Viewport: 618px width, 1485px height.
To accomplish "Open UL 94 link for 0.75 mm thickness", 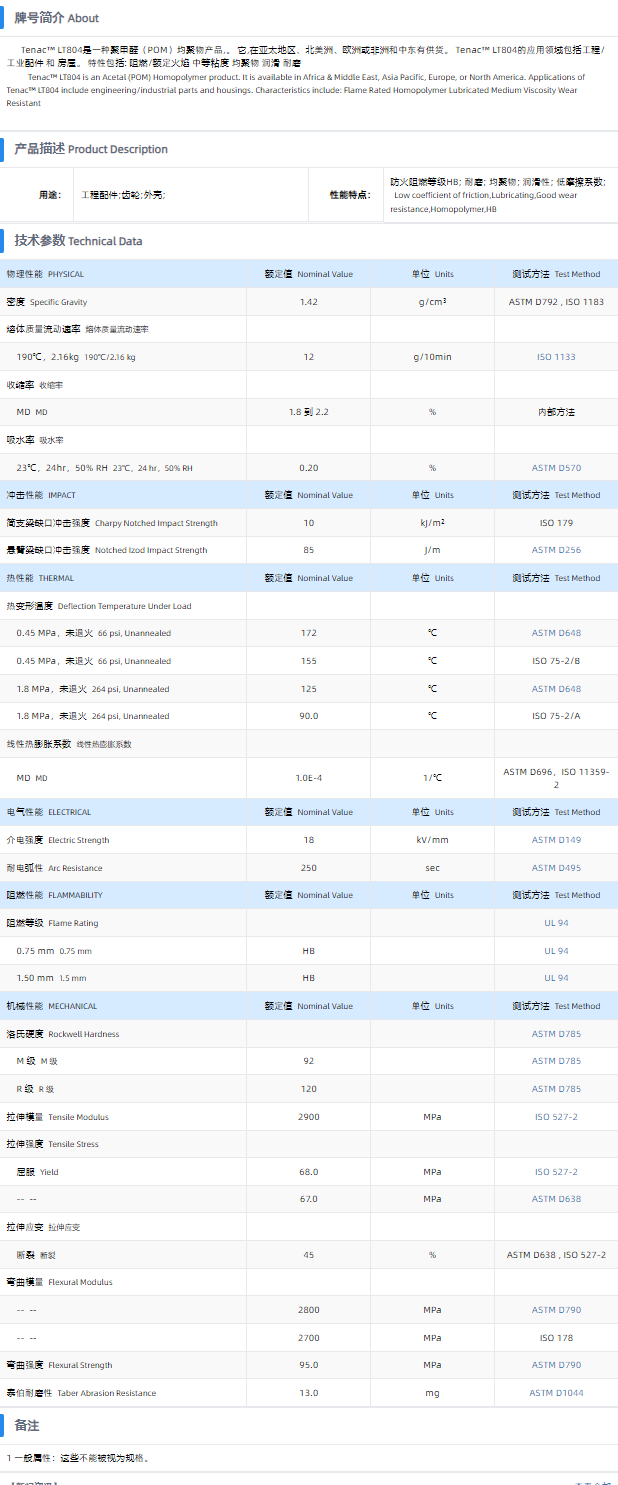I will coord(556,951).
